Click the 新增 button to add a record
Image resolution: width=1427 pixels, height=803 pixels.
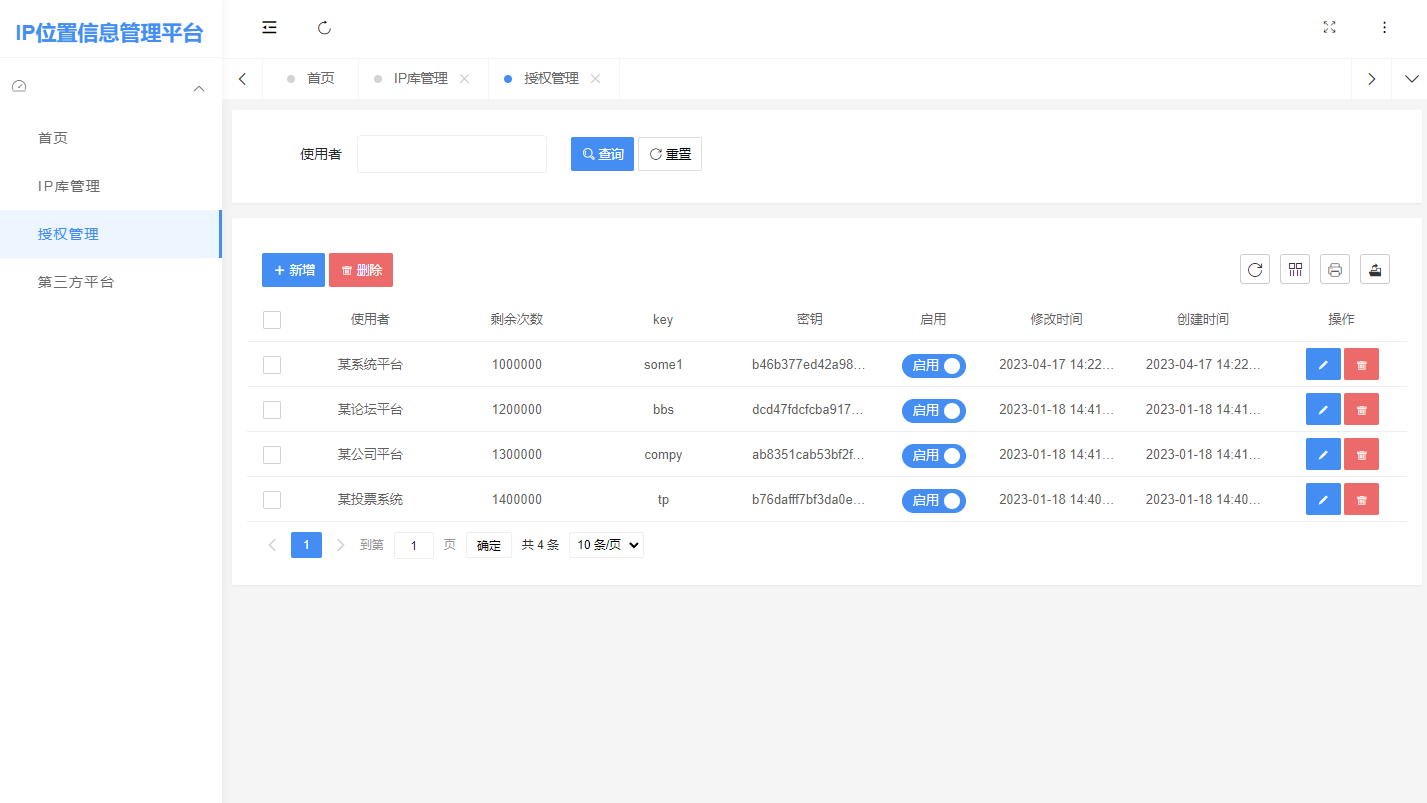[x=293, y=269]
